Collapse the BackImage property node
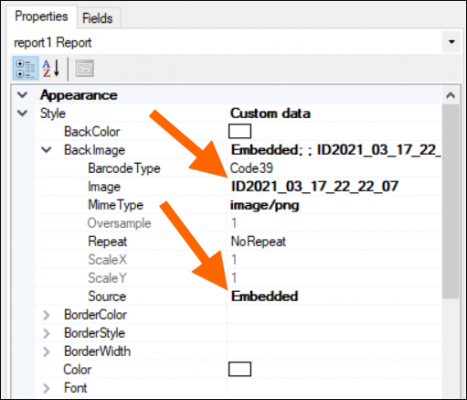This screenshot has height=400, width=467. (46, 150)
